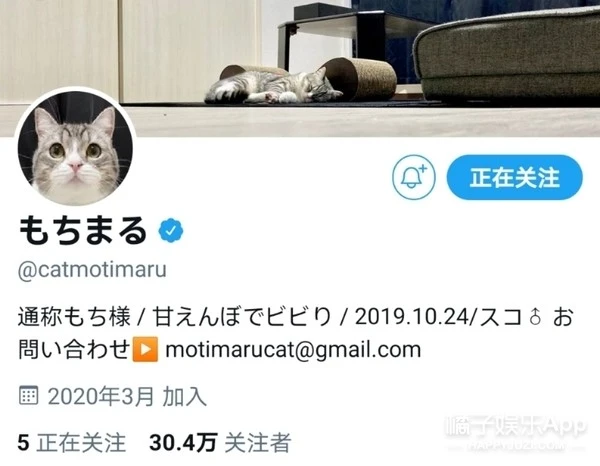The width and height of the screenshot is (600, 466).
Task: Open the cat profile avatar picture
Action: 75,148
